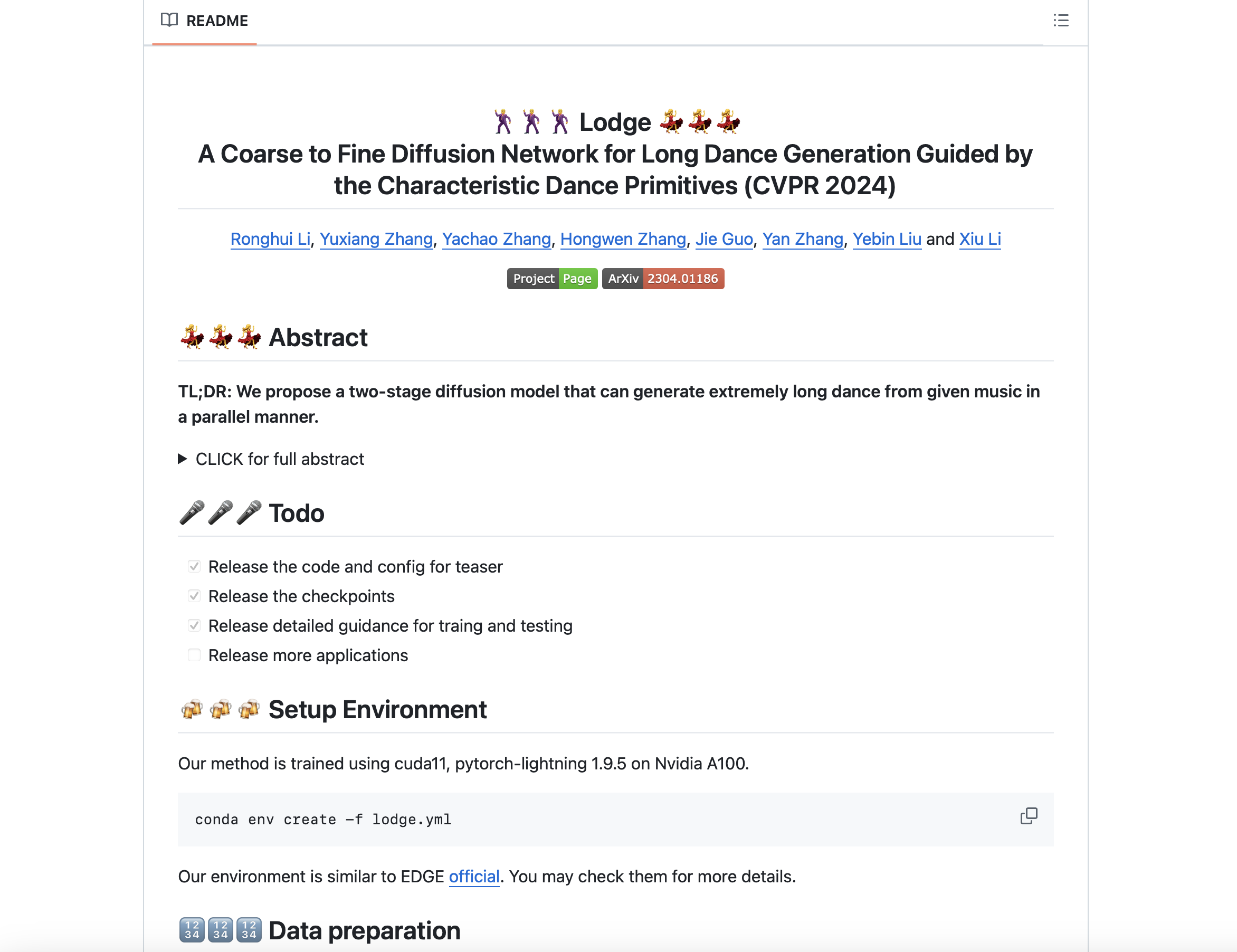Click the README book icon

pos(169,21)
